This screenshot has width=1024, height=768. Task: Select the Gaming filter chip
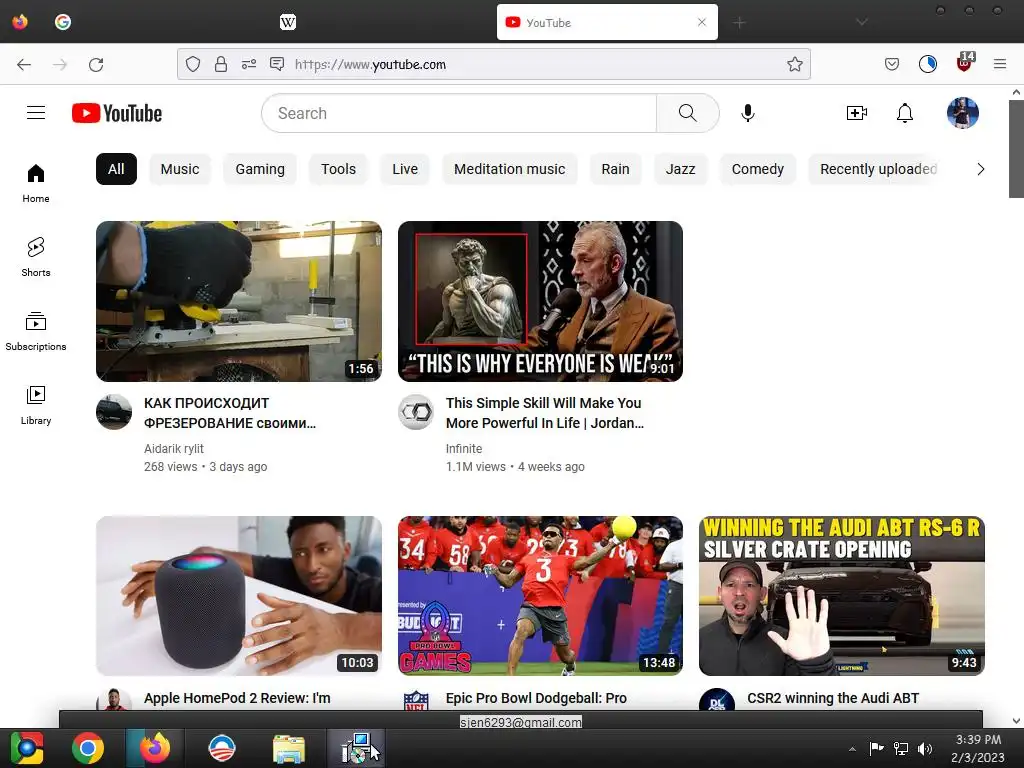(260, 169)
